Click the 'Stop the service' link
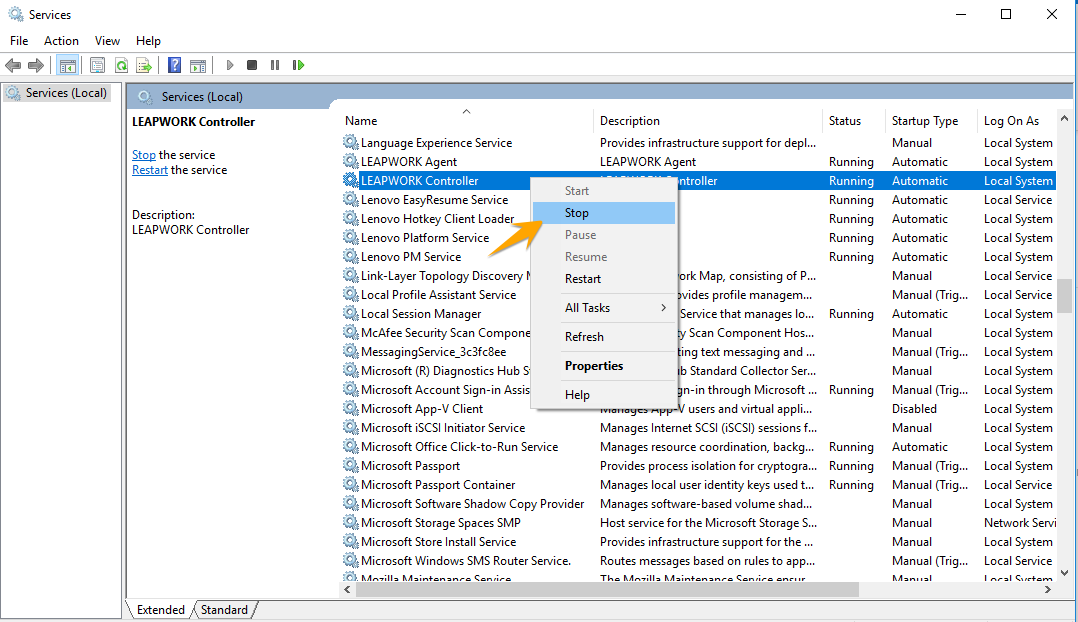The image size is (1078, 622). [x=144, y=155]
